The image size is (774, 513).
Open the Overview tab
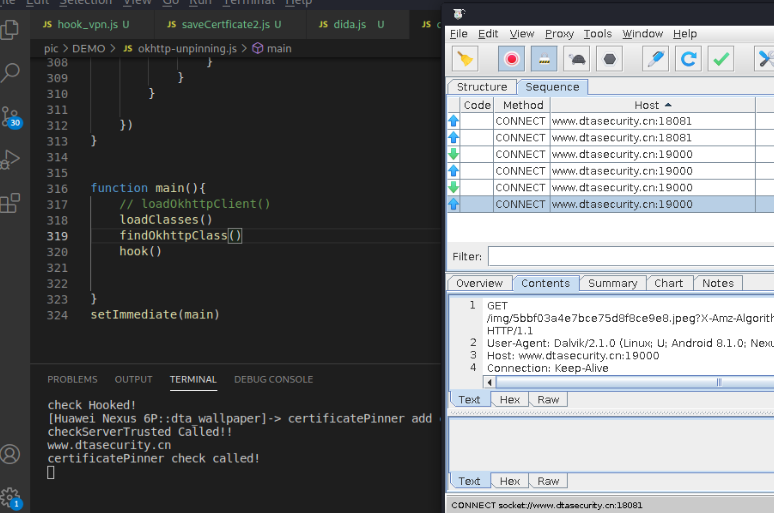[479, 283]
